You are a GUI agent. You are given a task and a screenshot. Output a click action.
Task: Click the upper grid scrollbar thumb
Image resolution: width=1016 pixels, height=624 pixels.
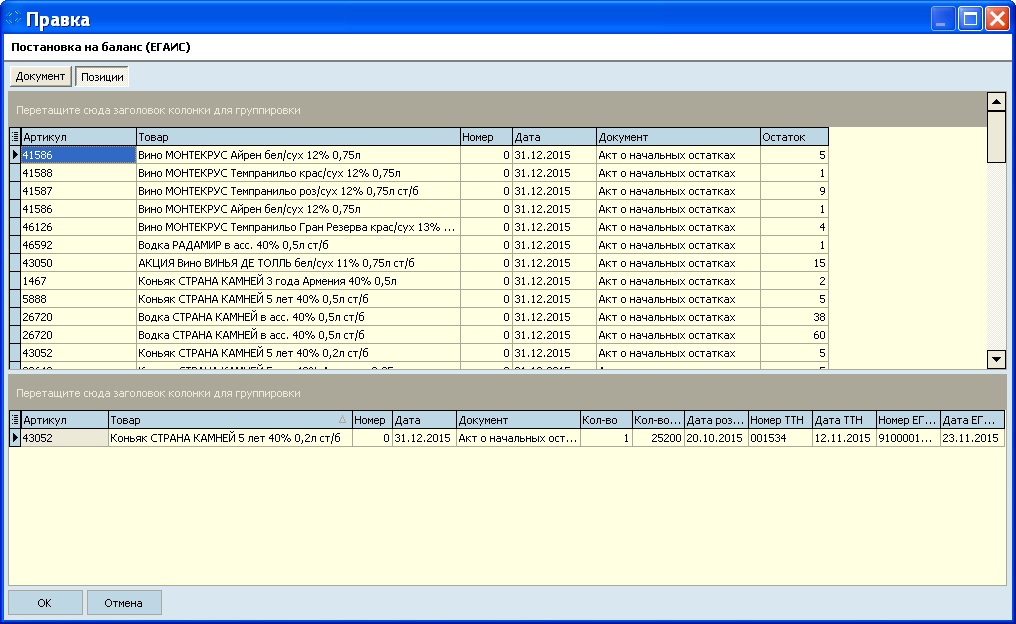tap(996, 137)
